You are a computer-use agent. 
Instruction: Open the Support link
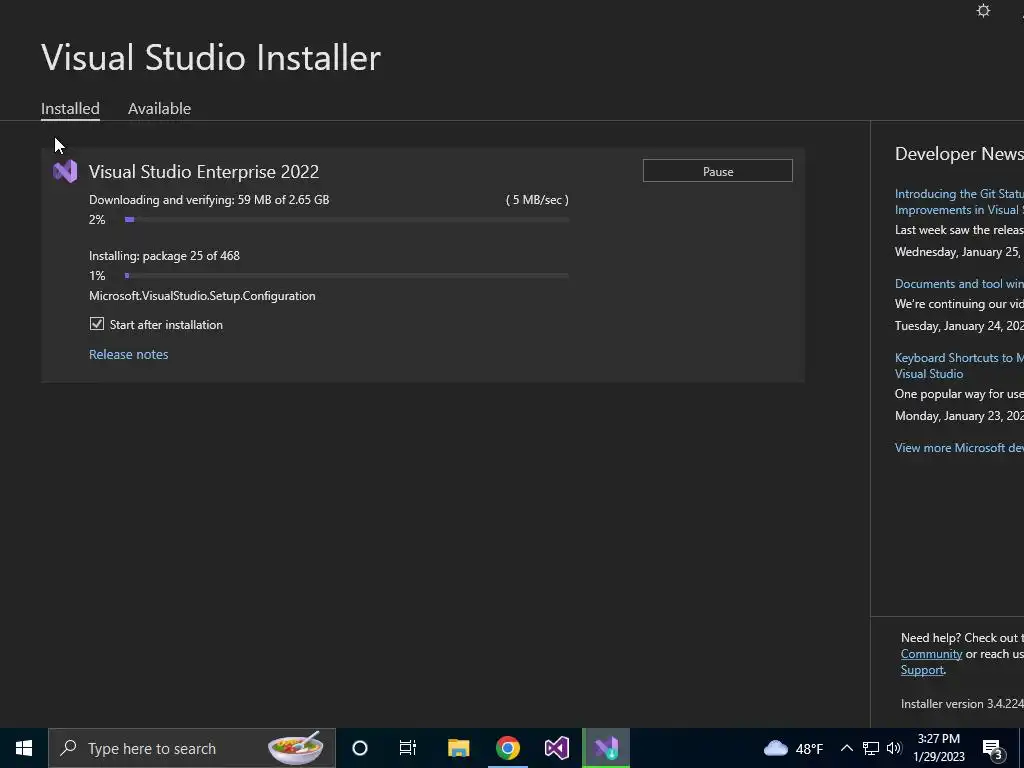(x=922, y=669)
